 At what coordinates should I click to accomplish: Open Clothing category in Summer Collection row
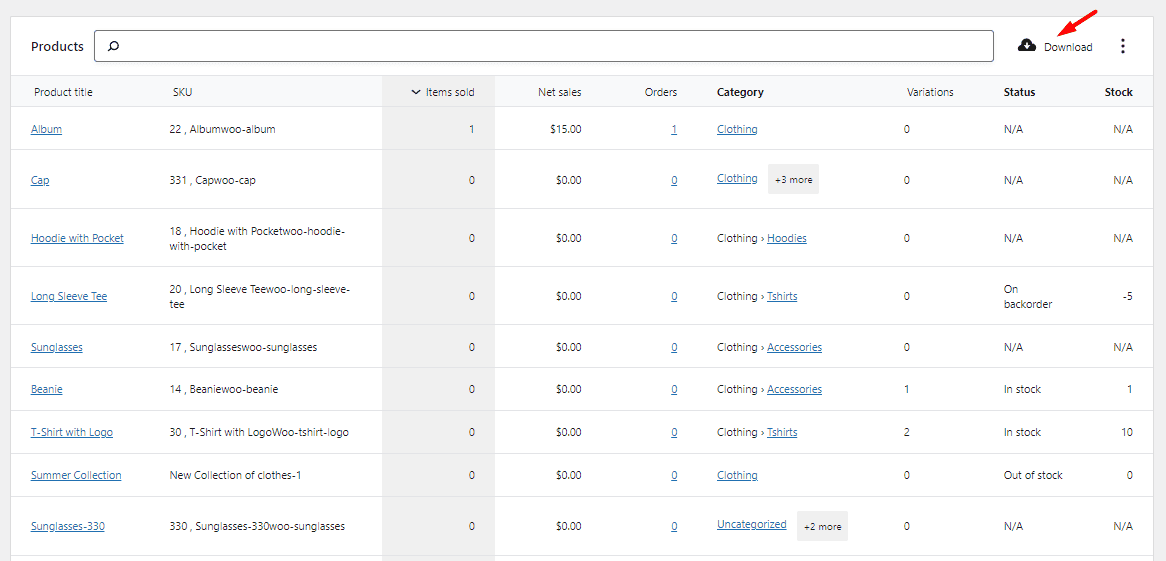pyautogui.click(x=737, y=475)
